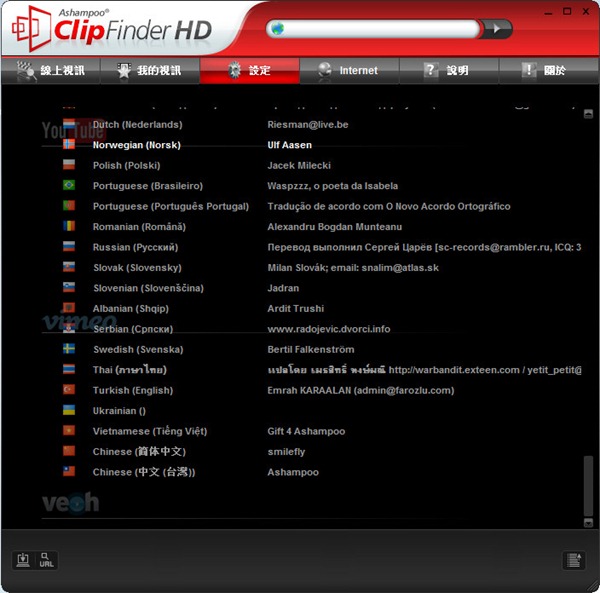Select Swedish (Svenska) language

138,349
